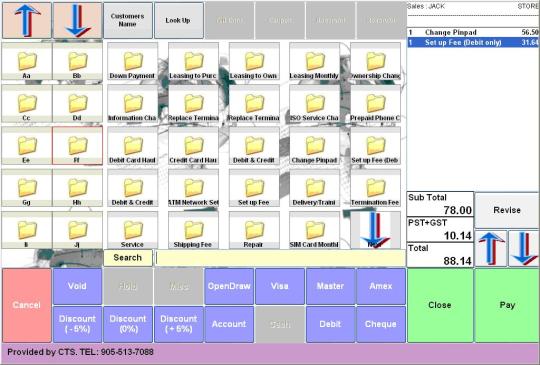This screenshot has height=365, width=540.
Task: Open the highlighted Ff category folder
Action: point(77,146)
